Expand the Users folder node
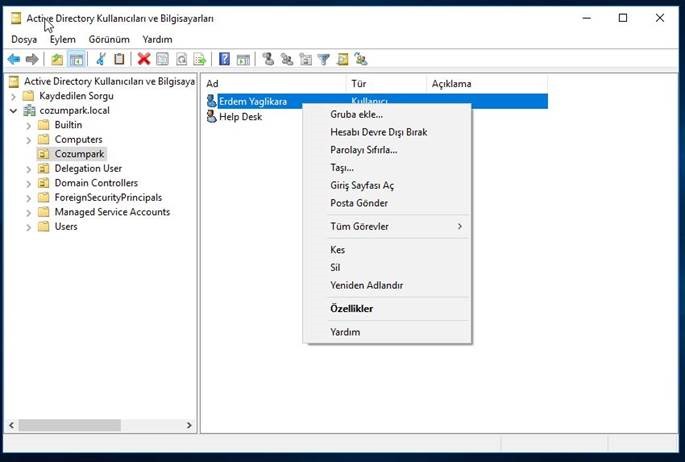The height and width of the screenshot is (462, 685). coord(28,227)
